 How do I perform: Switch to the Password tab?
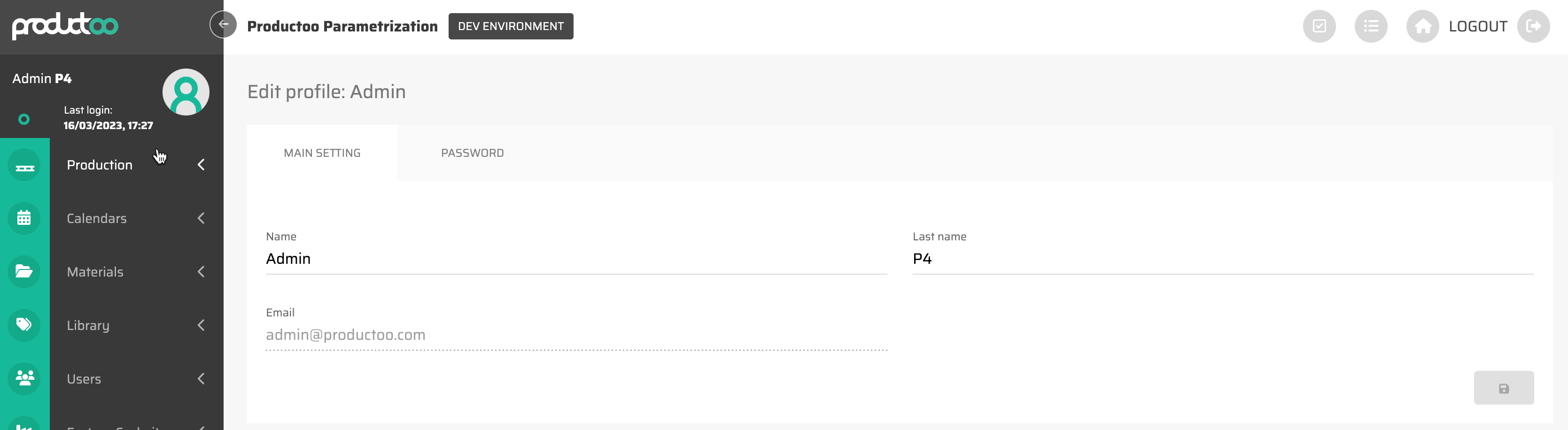472,153
